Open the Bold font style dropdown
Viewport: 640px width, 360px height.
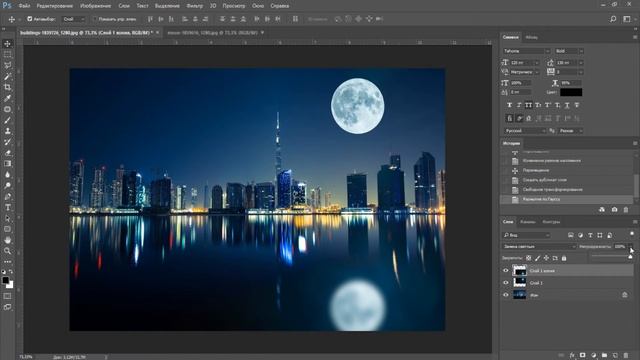tap(569, 51)
